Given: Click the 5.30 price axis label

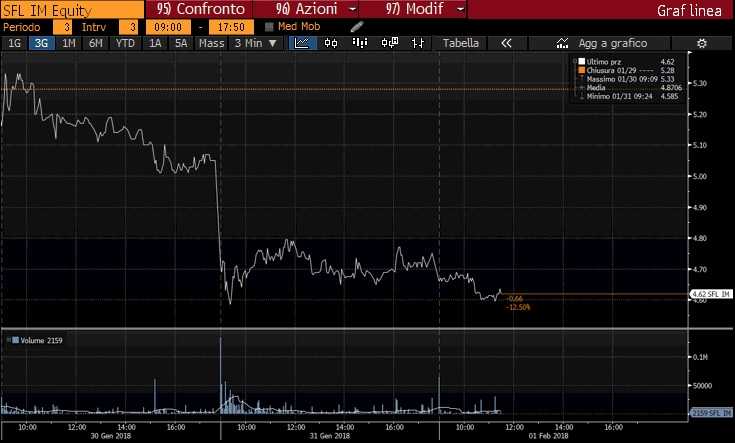Looking at the screenshot, I should pos(699,83).
